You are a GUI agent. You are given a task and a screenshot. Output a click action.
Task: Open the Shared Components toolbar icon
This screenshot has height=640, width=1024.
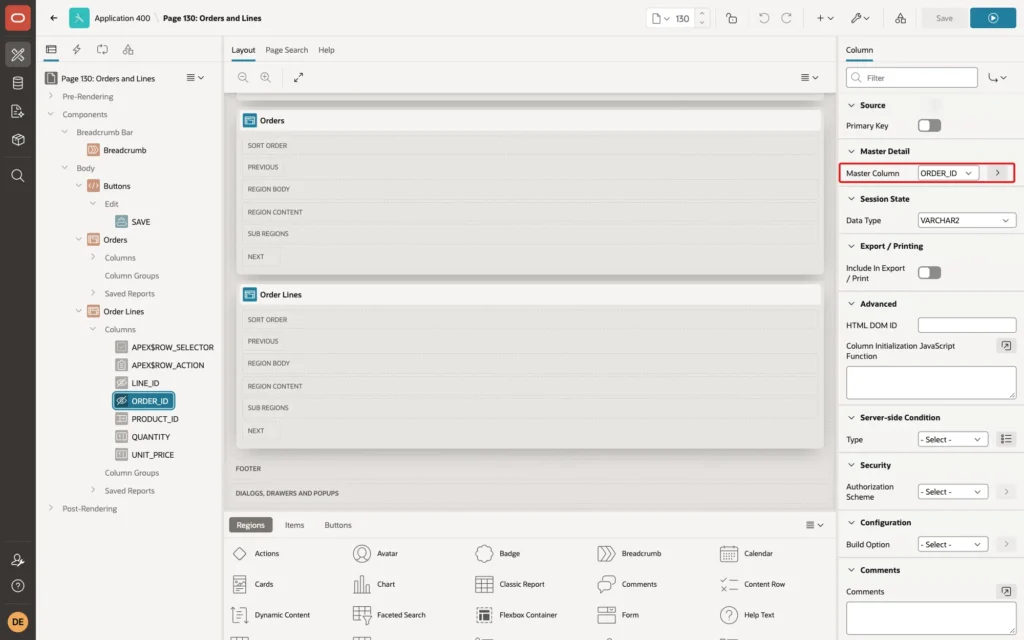pos(900,18)
